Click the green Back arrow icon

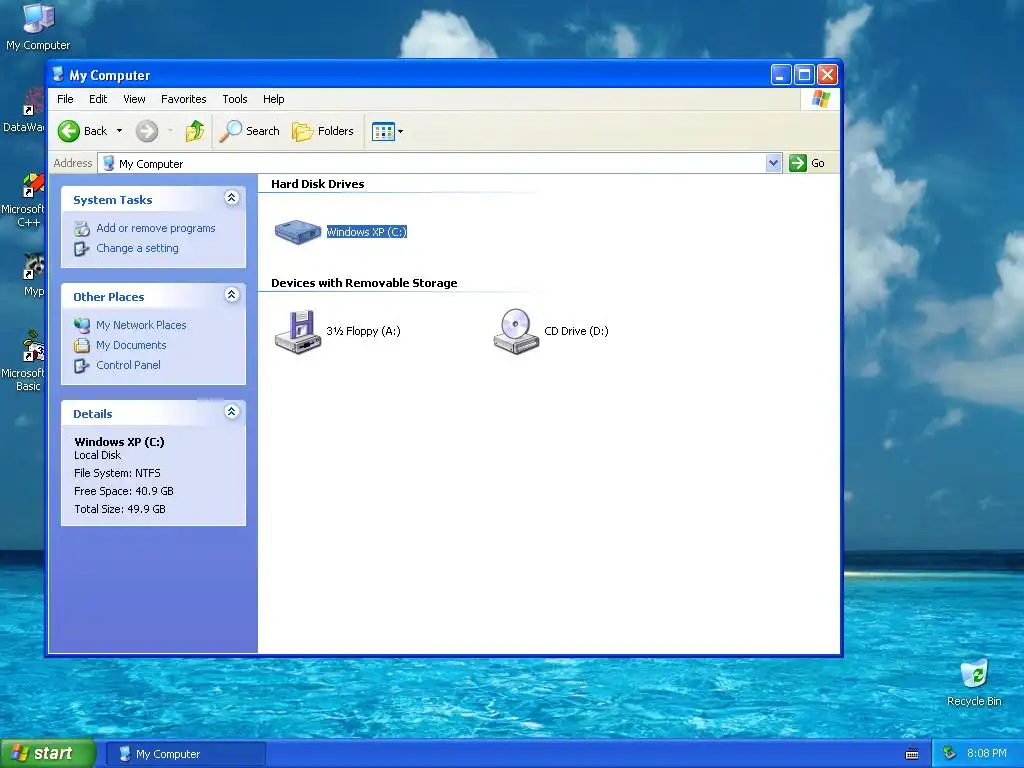click(69, 131)
